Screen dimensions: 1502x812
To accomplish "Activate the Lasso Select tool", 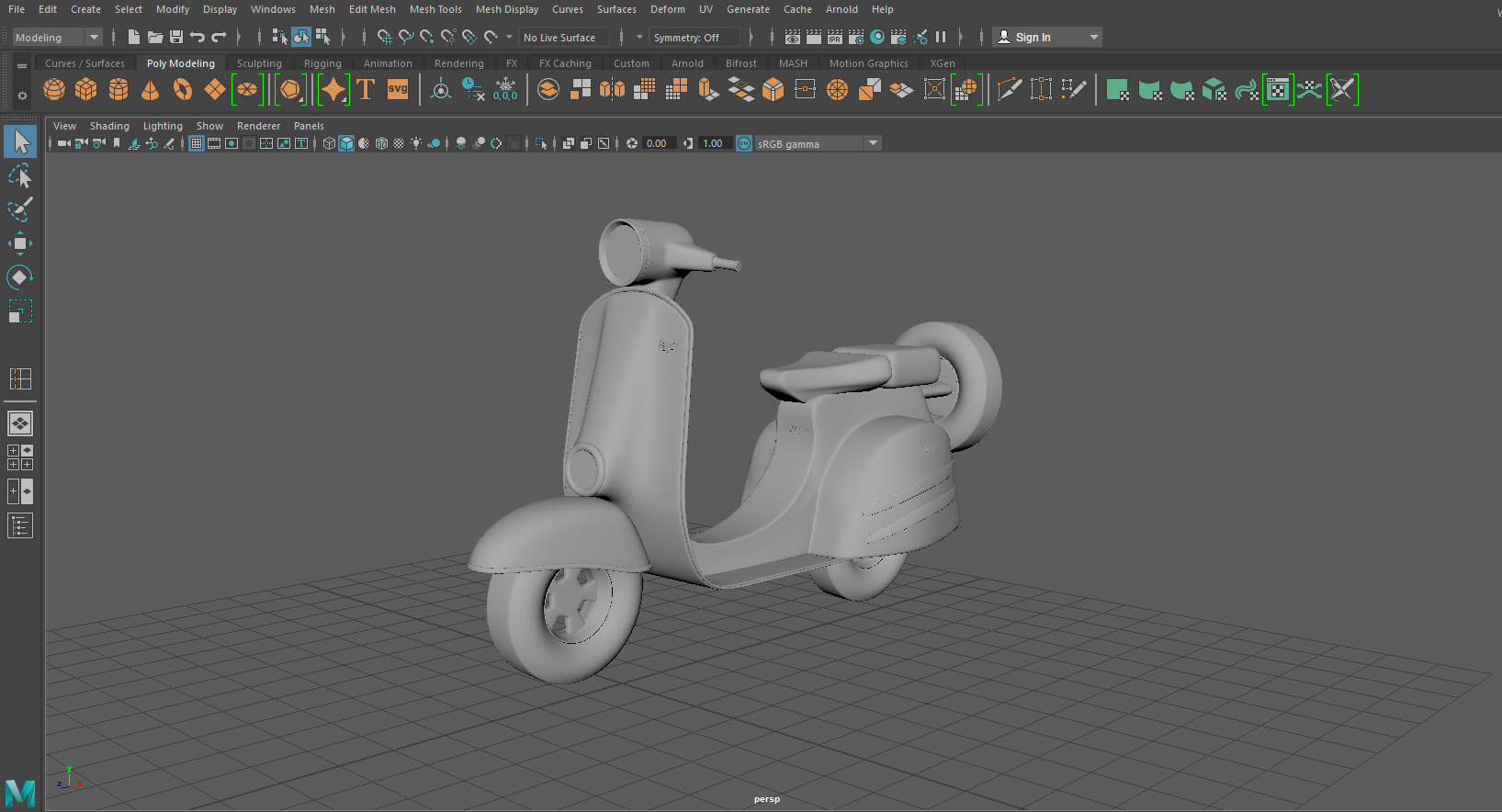I will [20, 175].
